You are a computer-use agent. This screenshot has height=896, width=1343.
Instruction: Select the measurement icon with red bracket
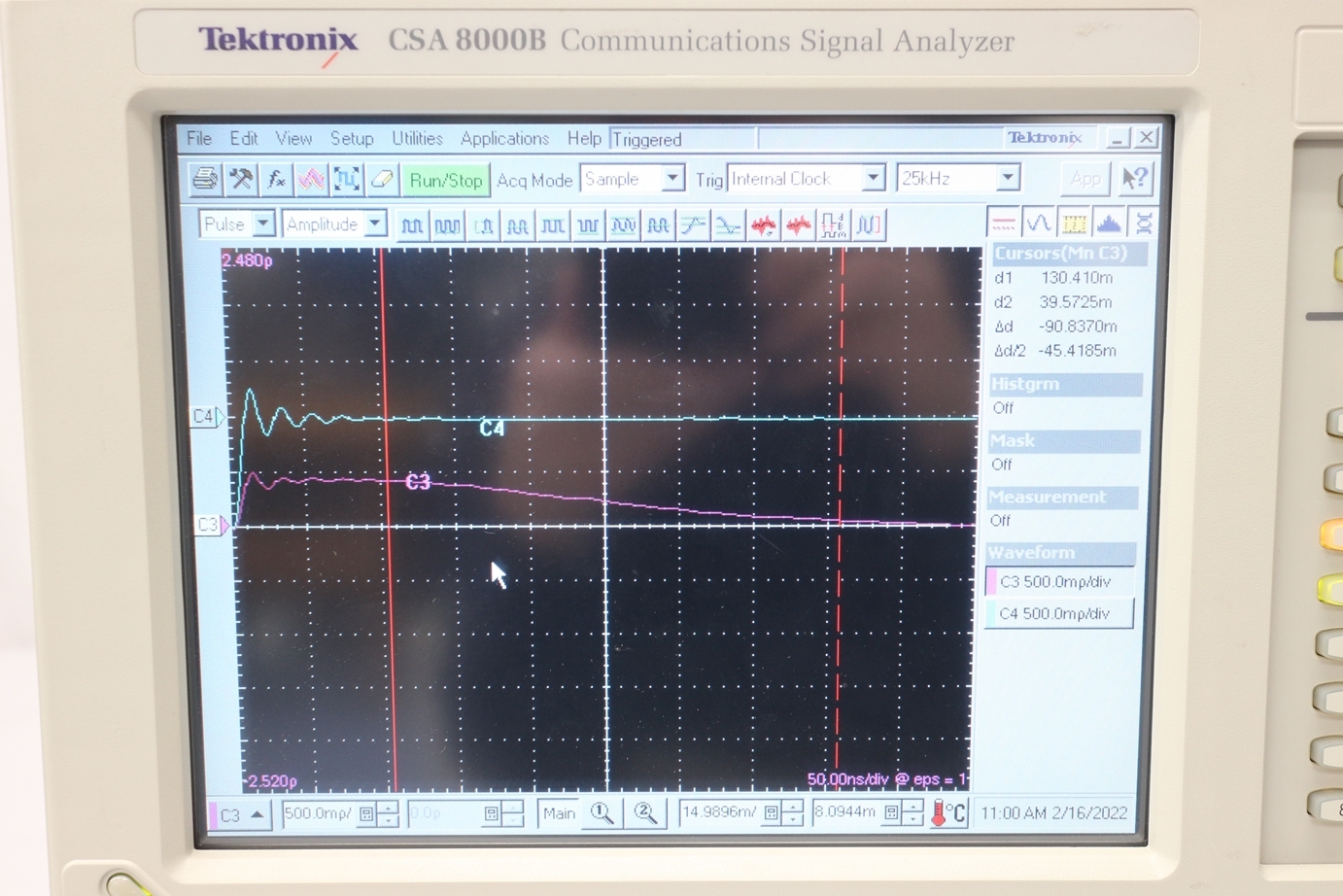[x=868, y=225]
